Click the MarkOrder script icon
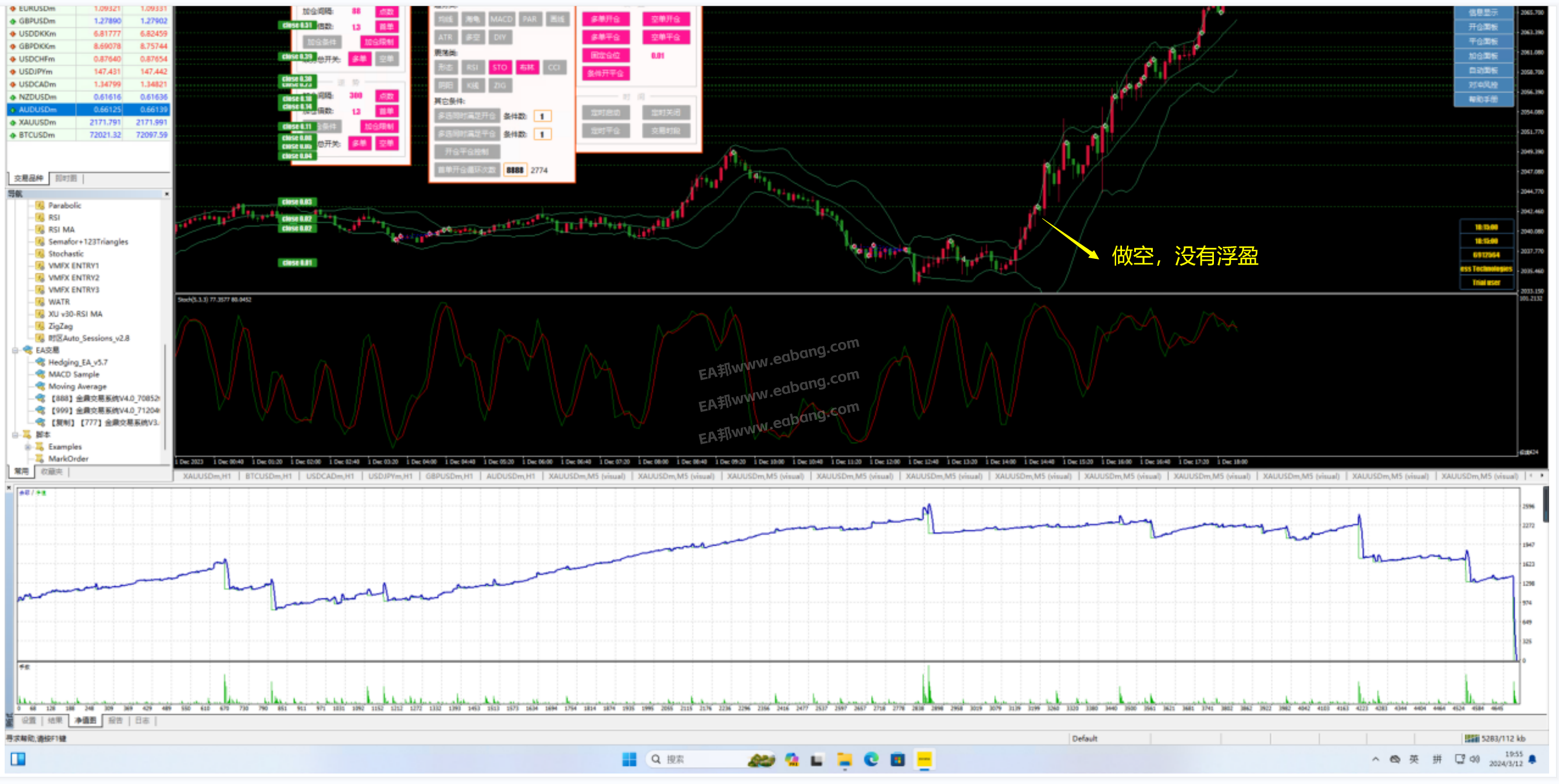Image resolution: width=1559 pixels, height=784 pixels. [40, 459]
